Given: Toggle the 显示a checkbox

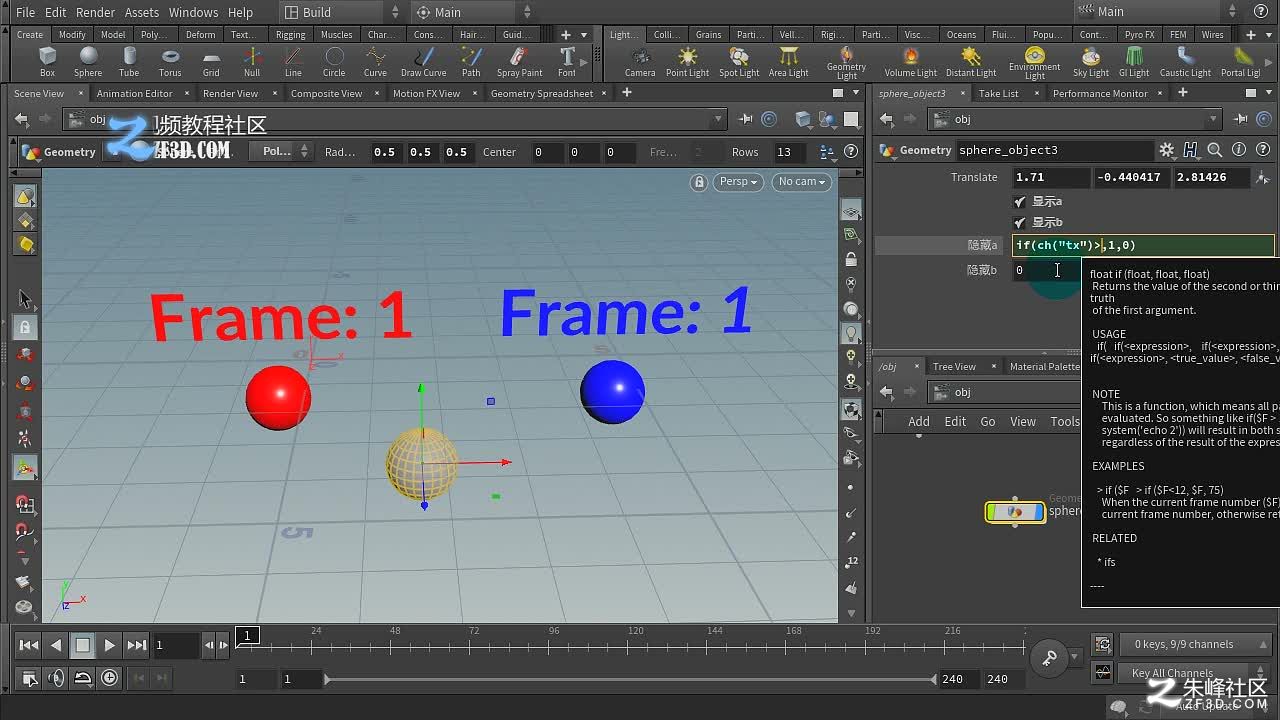Looking at the screenshot, I should [1020, 201].
